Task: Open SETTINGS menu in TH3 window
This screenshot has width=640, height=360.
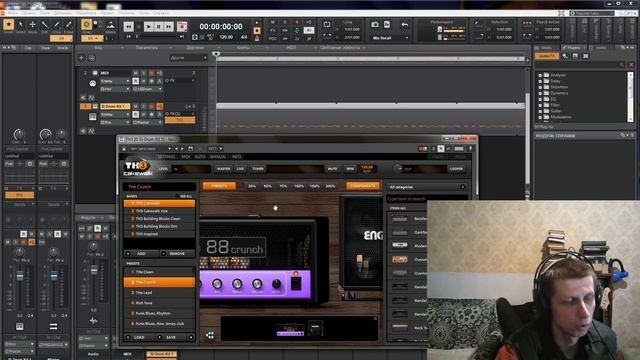Action: tap(166, 157)
